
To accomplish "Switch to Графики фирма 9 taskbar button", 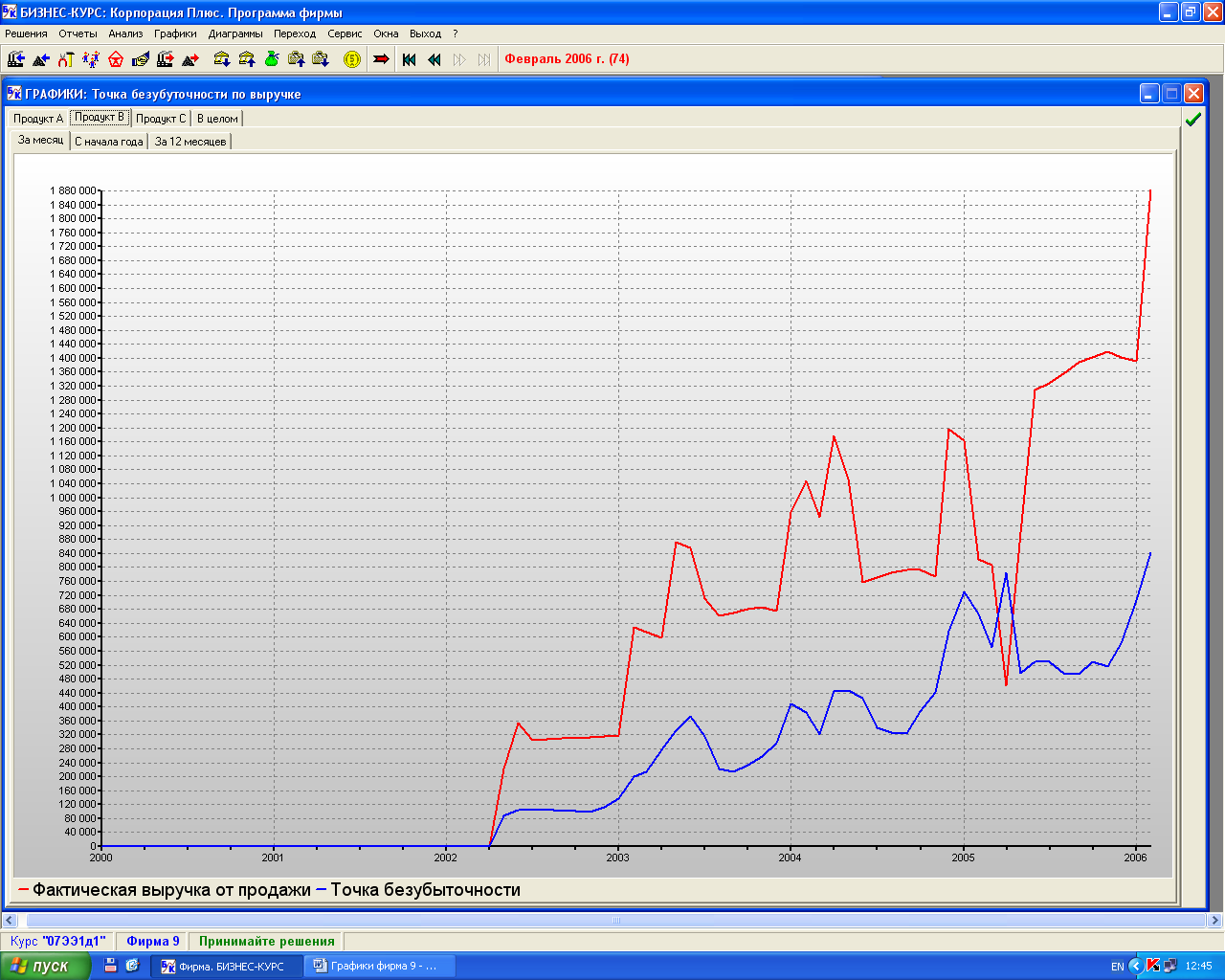I will tap(379, 967).
